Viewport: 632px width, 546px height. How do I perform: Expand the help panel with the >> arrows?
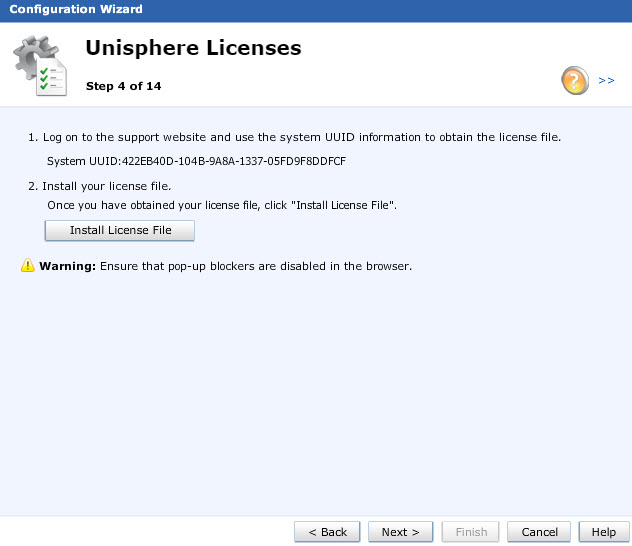pos(606,81)
